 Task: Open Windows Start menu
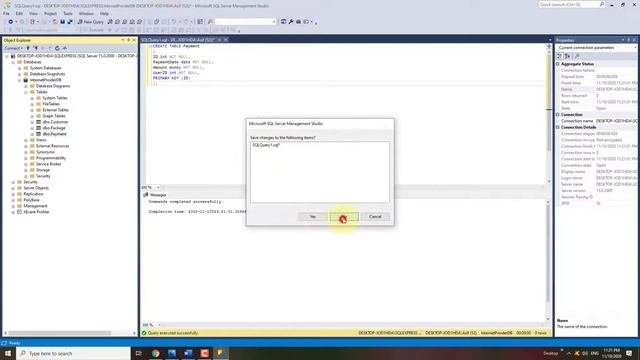point(8,353)
